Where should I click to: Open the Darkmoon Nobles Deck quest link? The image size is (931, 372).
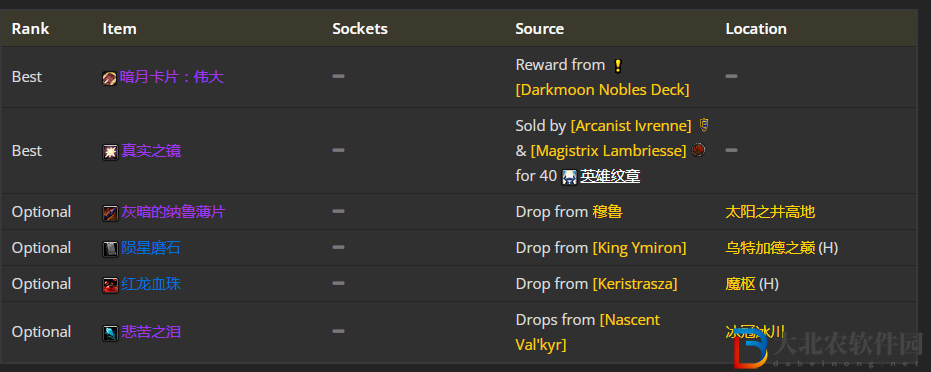[603, 90]
